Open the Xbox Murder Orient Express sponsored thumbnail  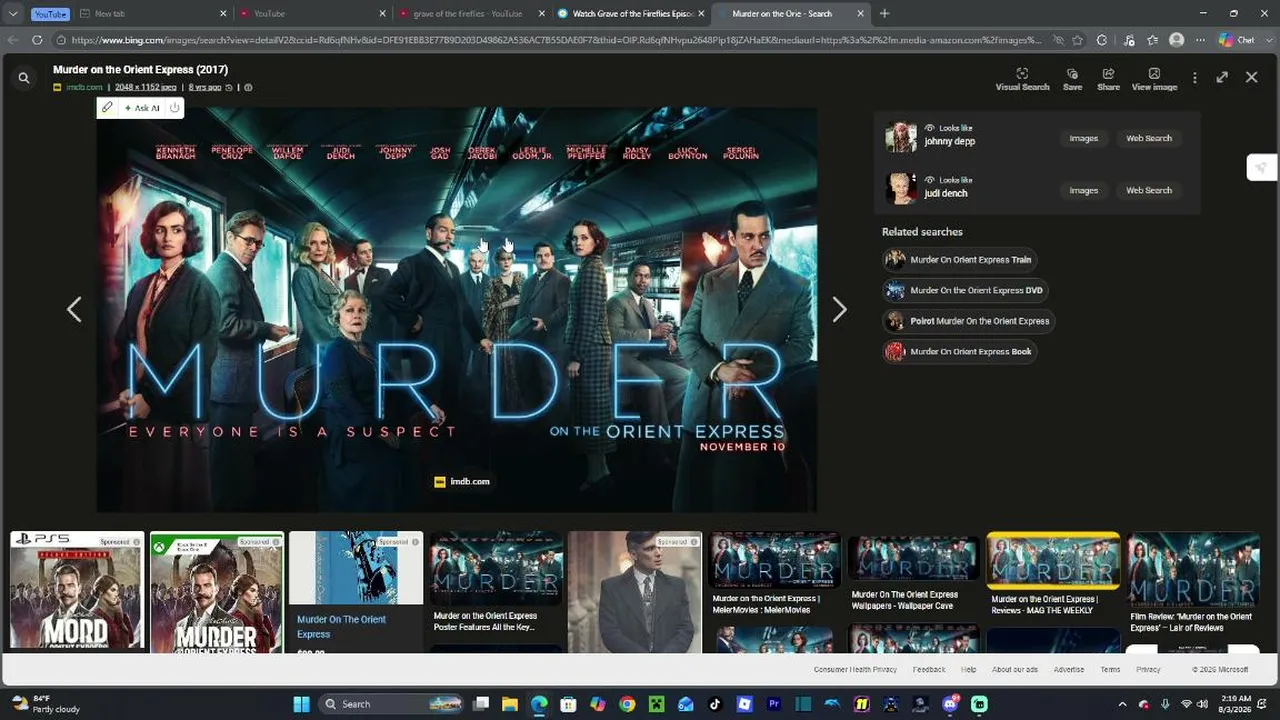(x=217, y=592)
